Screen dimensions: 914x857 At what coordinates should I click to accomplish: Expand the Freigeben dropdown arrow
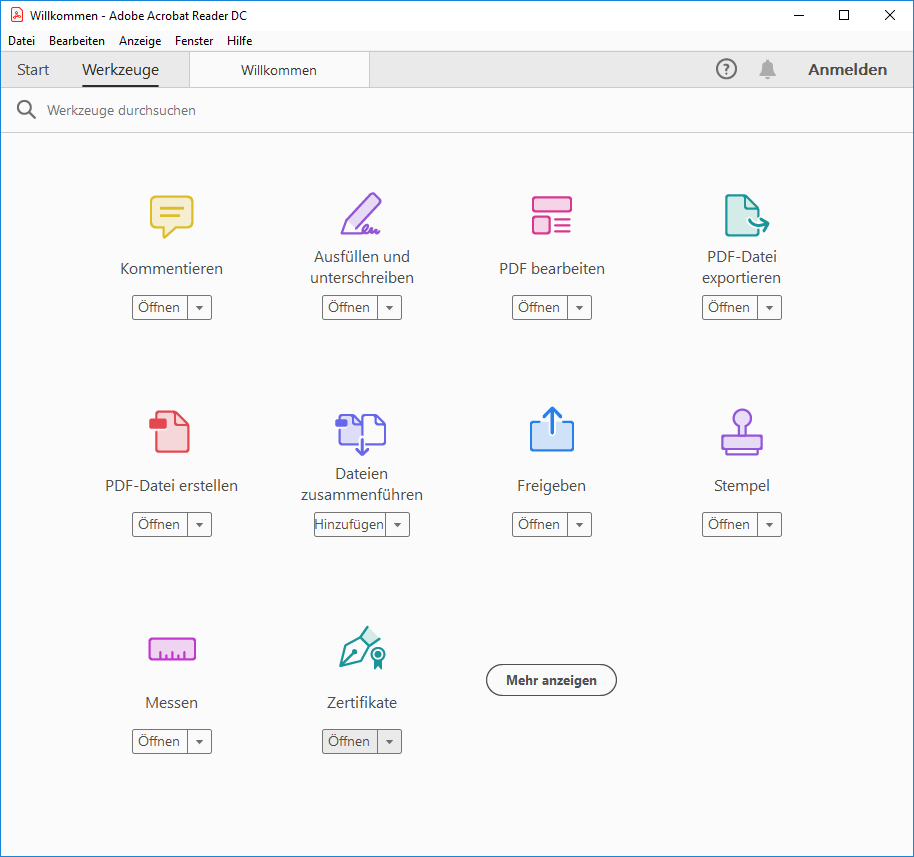[579, 524]
